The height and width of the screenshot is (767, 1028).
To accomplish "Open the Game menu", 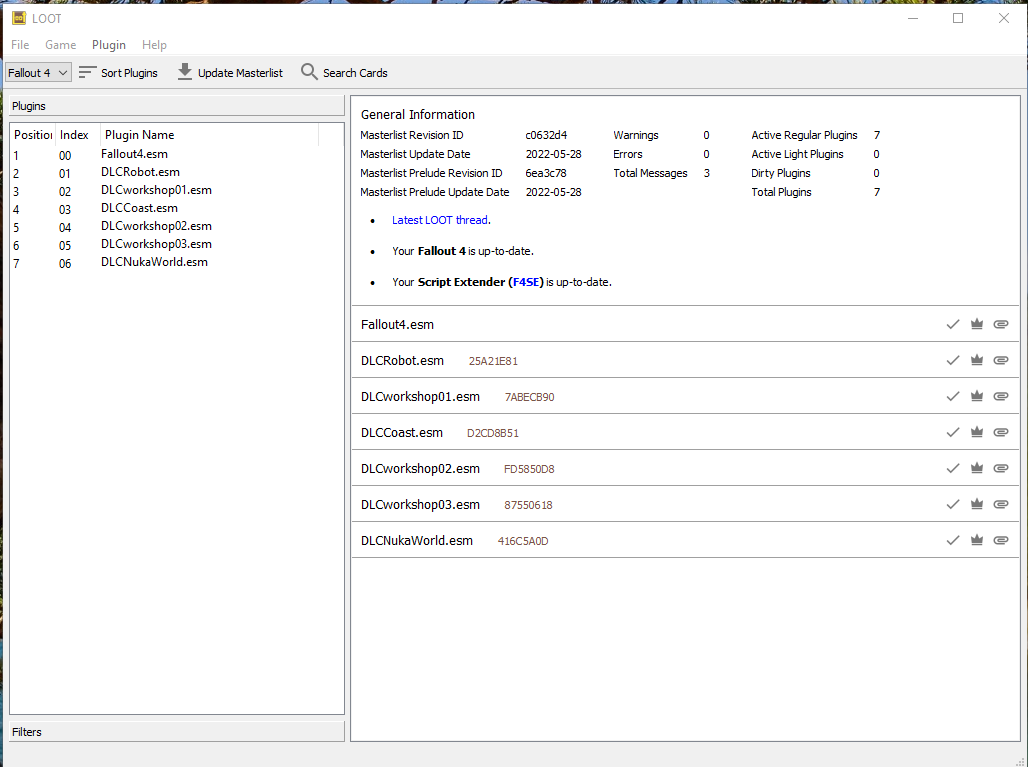I will tap(60, 45).
